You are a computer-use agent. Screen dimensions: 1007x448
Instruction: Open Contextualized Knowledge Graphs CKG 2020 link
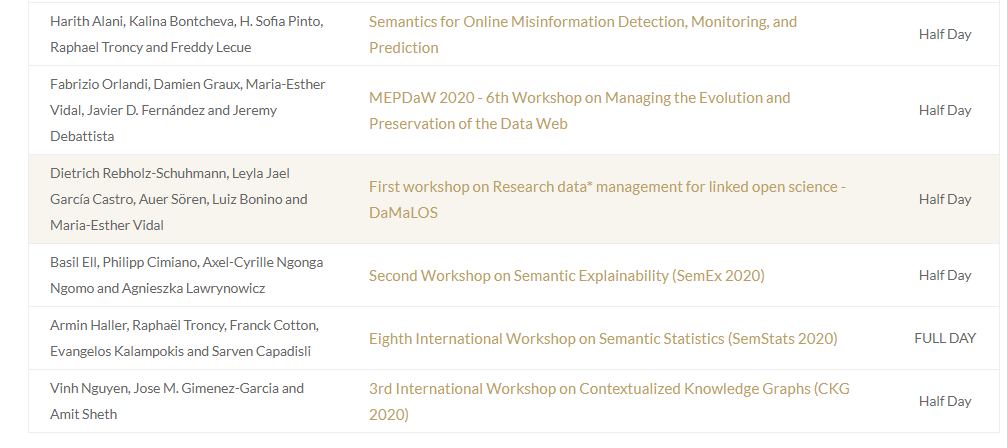609,389
